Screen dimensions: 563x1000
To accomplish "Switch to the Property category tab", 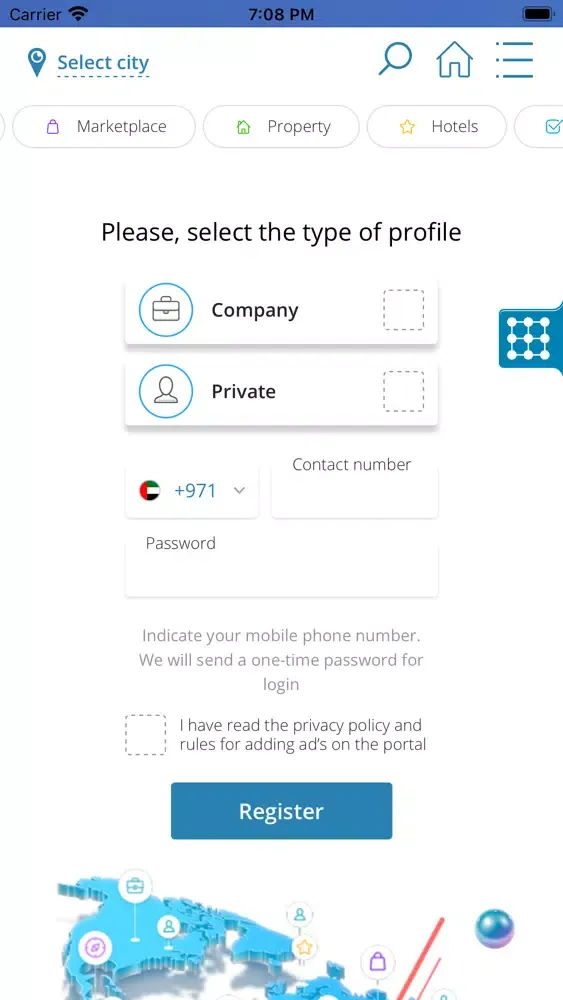I will click(x=281, y=126).
